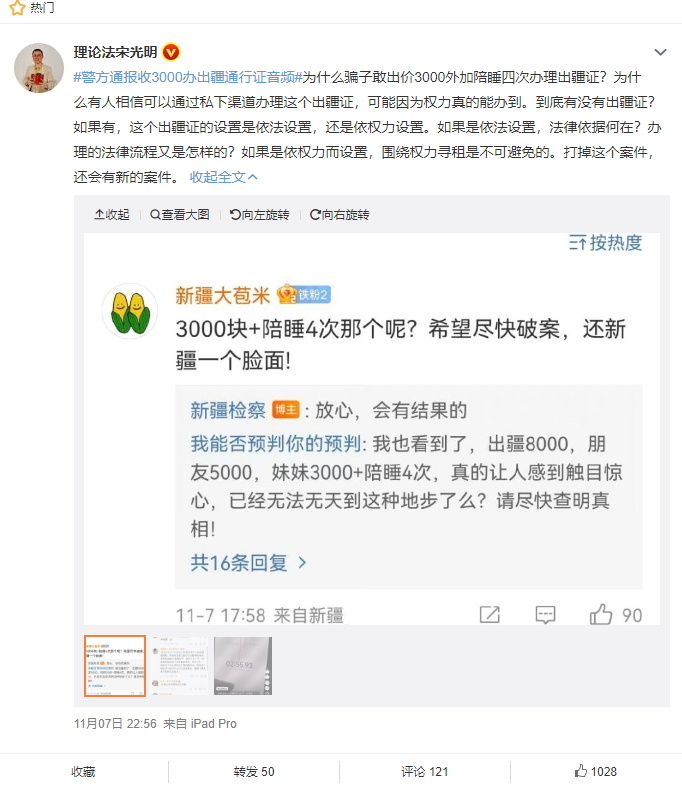Rotate image left with 向左旋转
The image size is (682, 790).
(x=260, y=215)
